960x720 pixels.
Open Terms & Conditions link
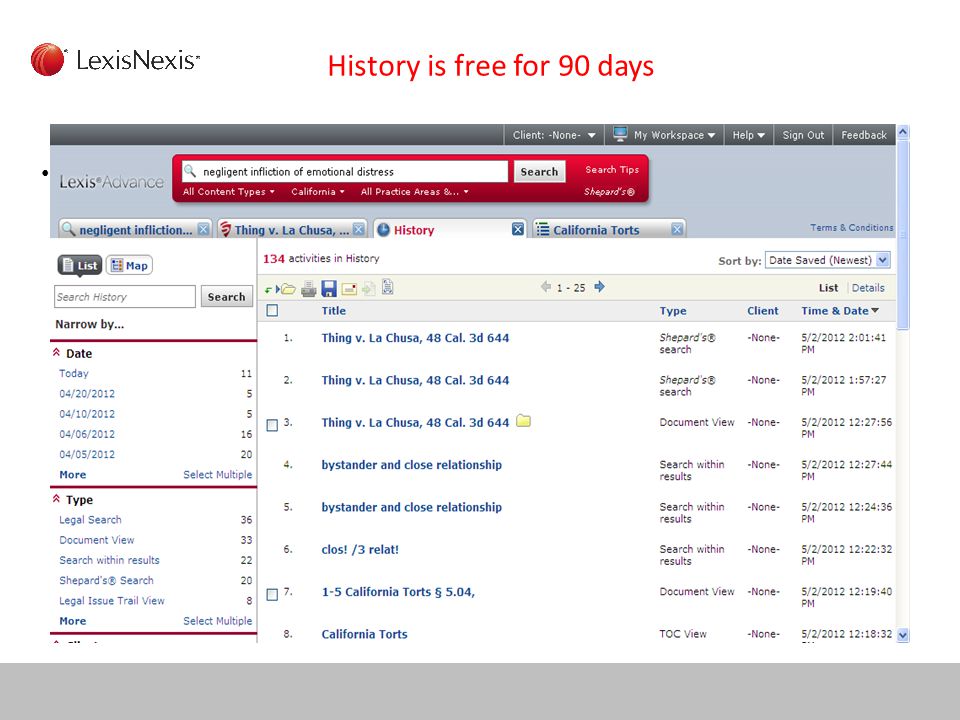pos(852,228)
